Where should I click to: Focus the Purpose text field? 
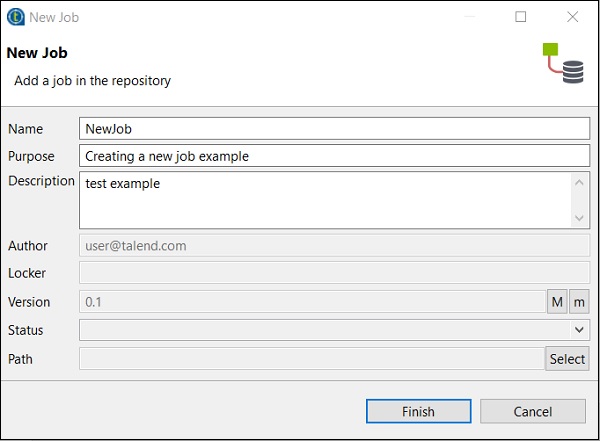(334, 156)
